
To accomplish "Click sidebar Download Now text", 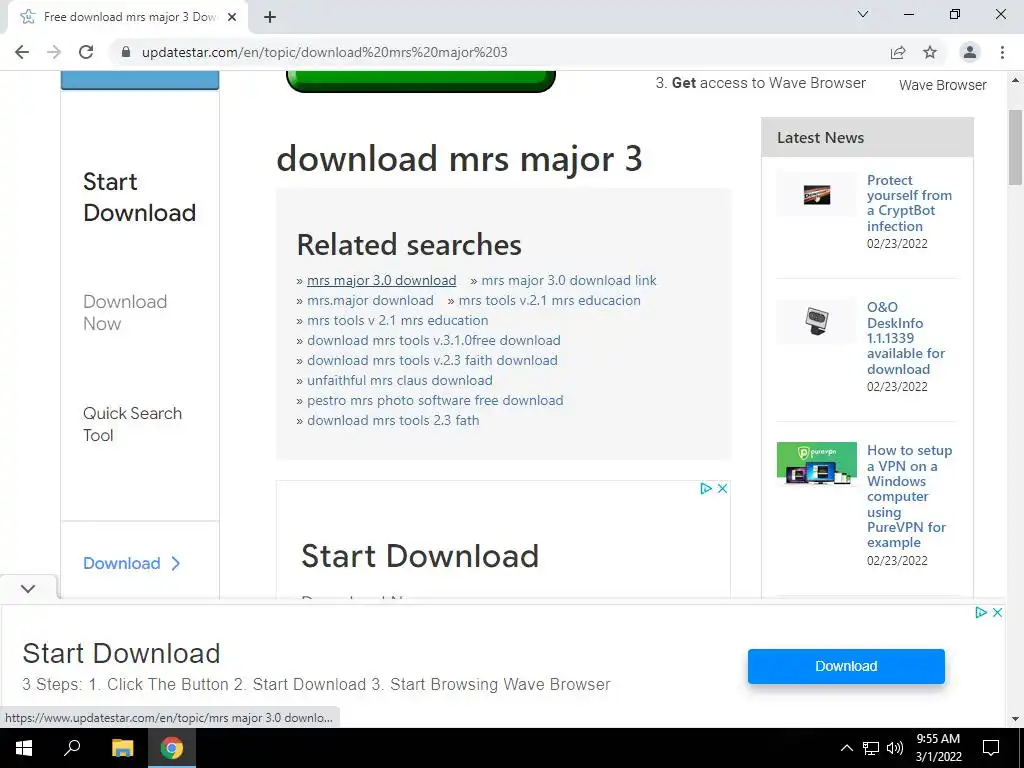I will [x=125, y=313].
